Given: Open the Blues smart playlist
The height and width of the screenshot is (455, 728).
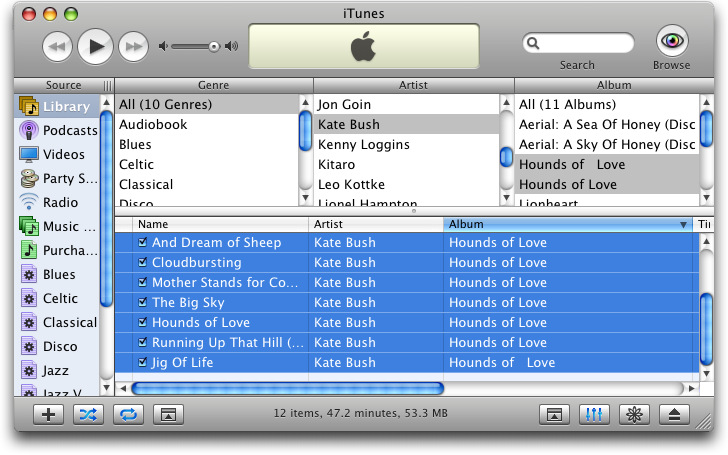Looking at the screenshot, I should coord(57,275).
